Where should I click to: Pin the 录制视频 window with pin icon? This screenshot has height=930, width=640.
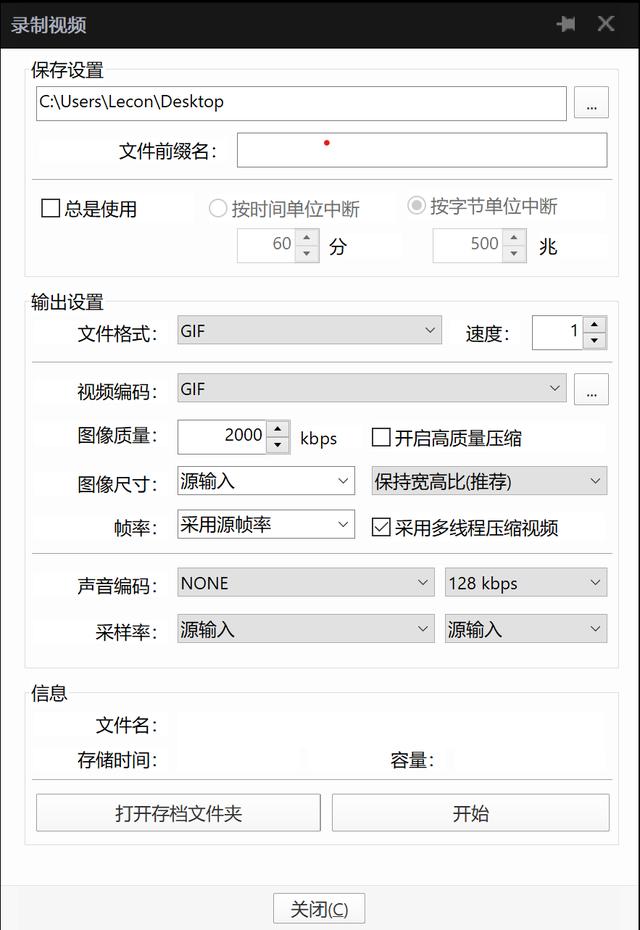coord(566,24)
